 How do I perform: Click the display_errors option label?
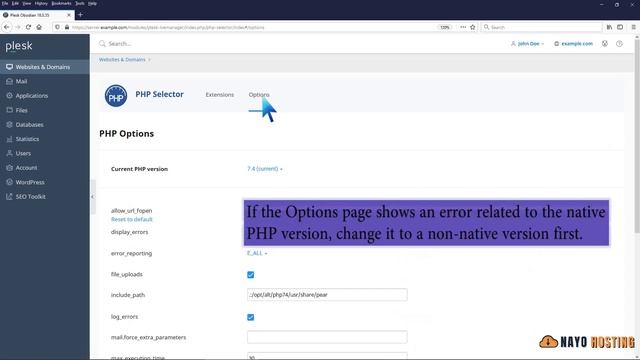coord(129,232)
